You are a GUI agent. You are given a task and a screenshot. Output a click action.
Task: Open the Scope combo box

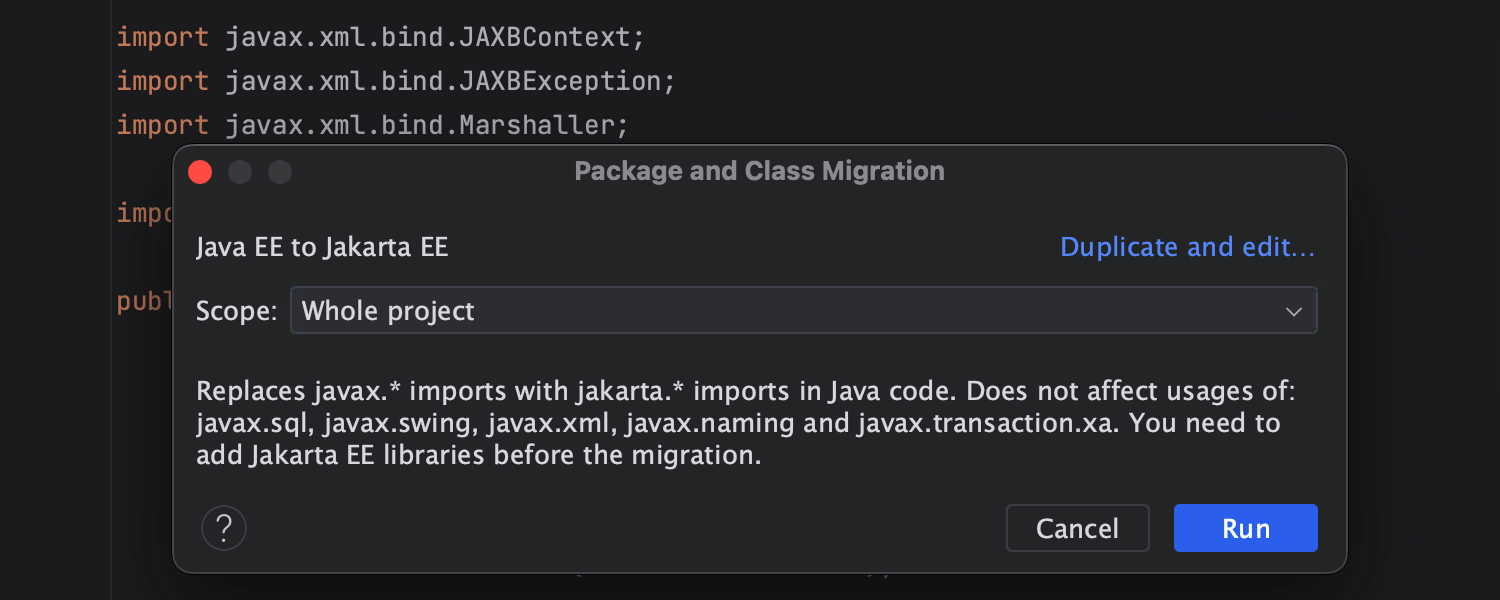point(803,311)
